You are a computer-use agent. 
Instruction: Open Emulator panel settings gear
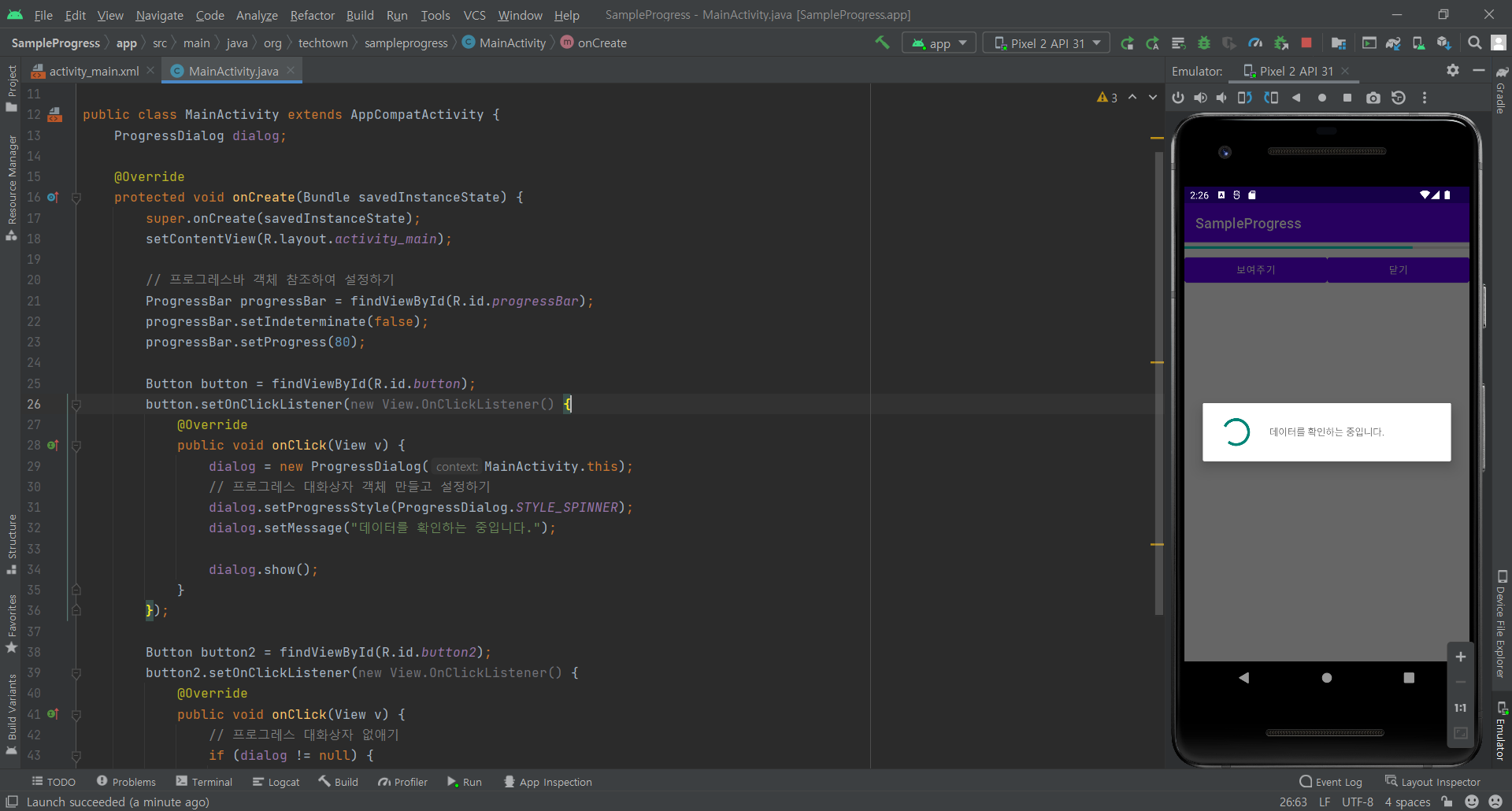coord(1453,70)
